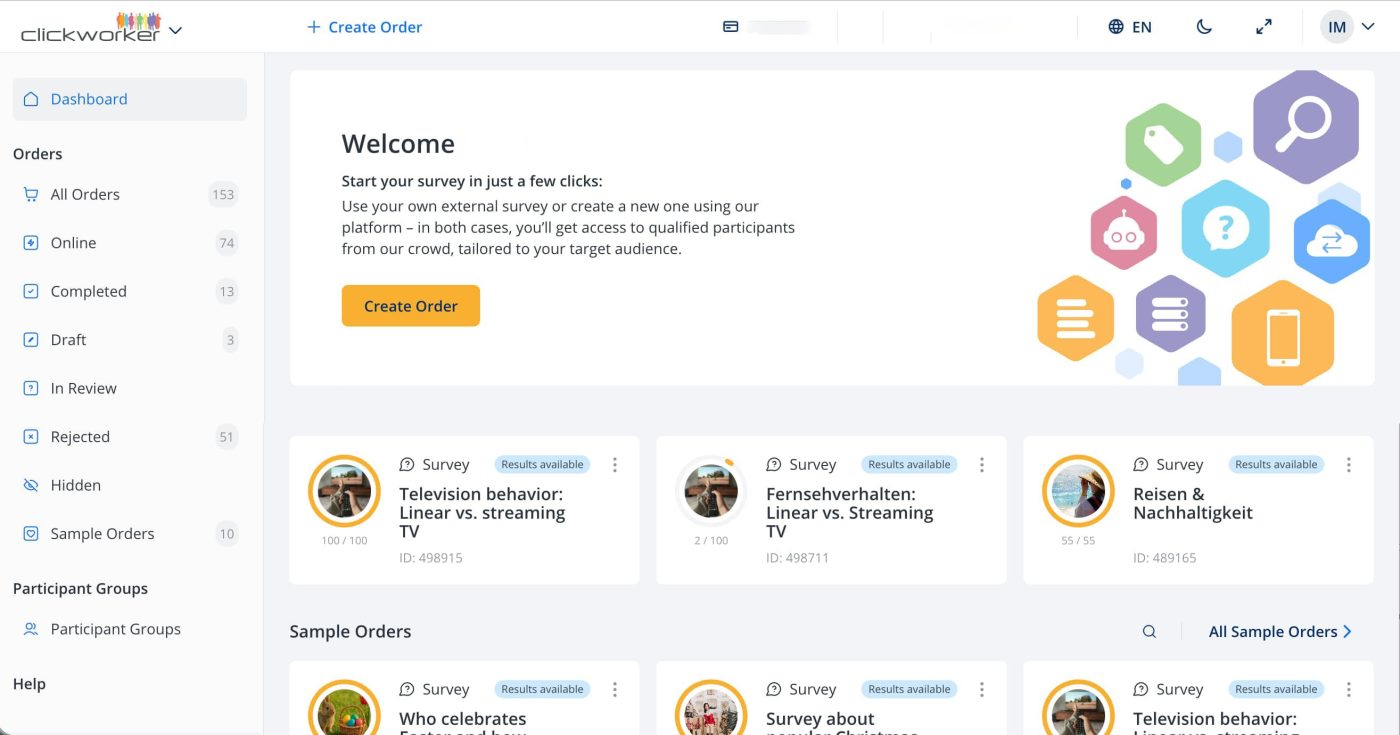The height and width of the screenshot is (735, 1400).
Task: Open Fernsehverhalten: Linear vs. Streaming TV title
Action: (849, 513)
